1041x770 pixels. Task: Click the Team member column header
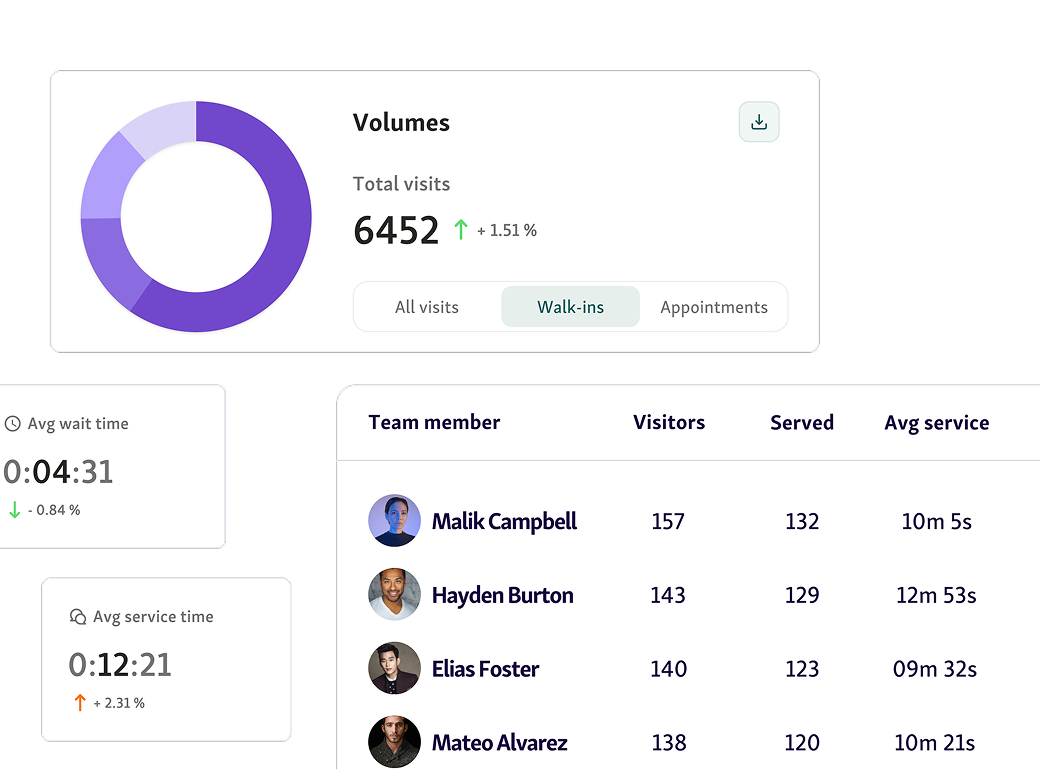point(434,422)
